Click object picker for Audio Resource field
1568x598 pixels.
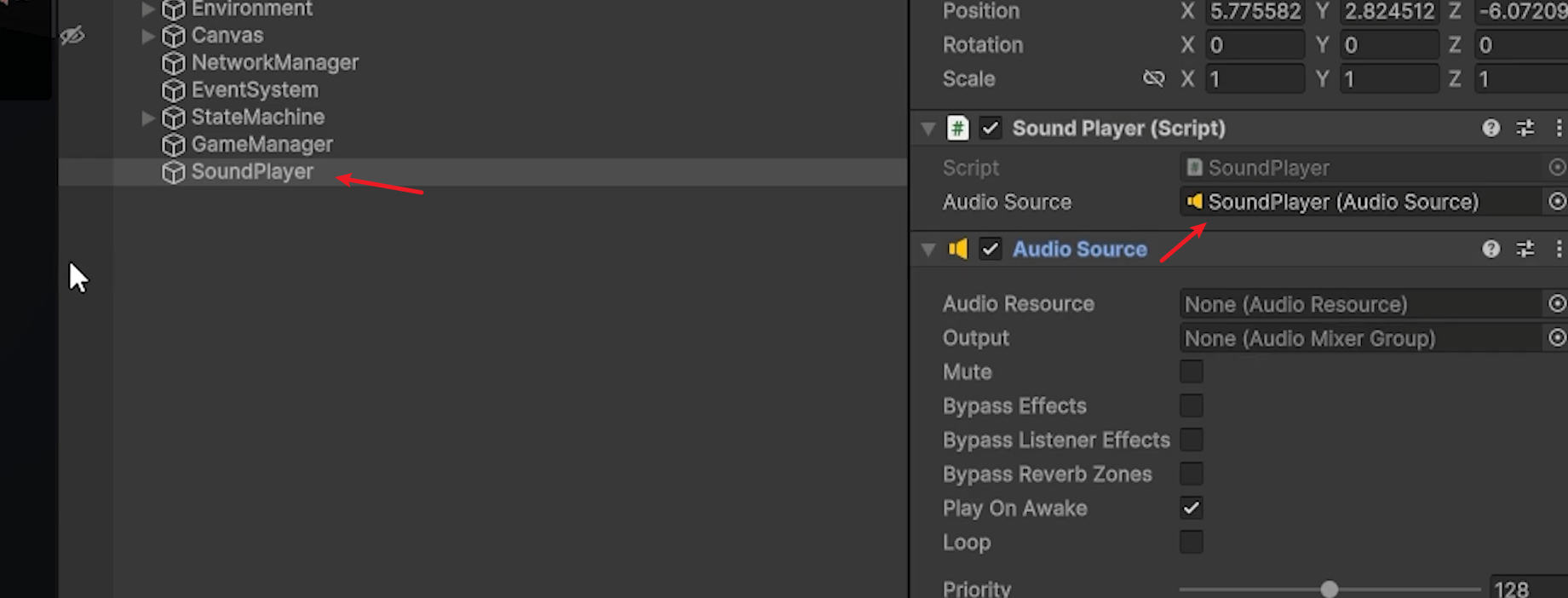[x=1556, y=304]
